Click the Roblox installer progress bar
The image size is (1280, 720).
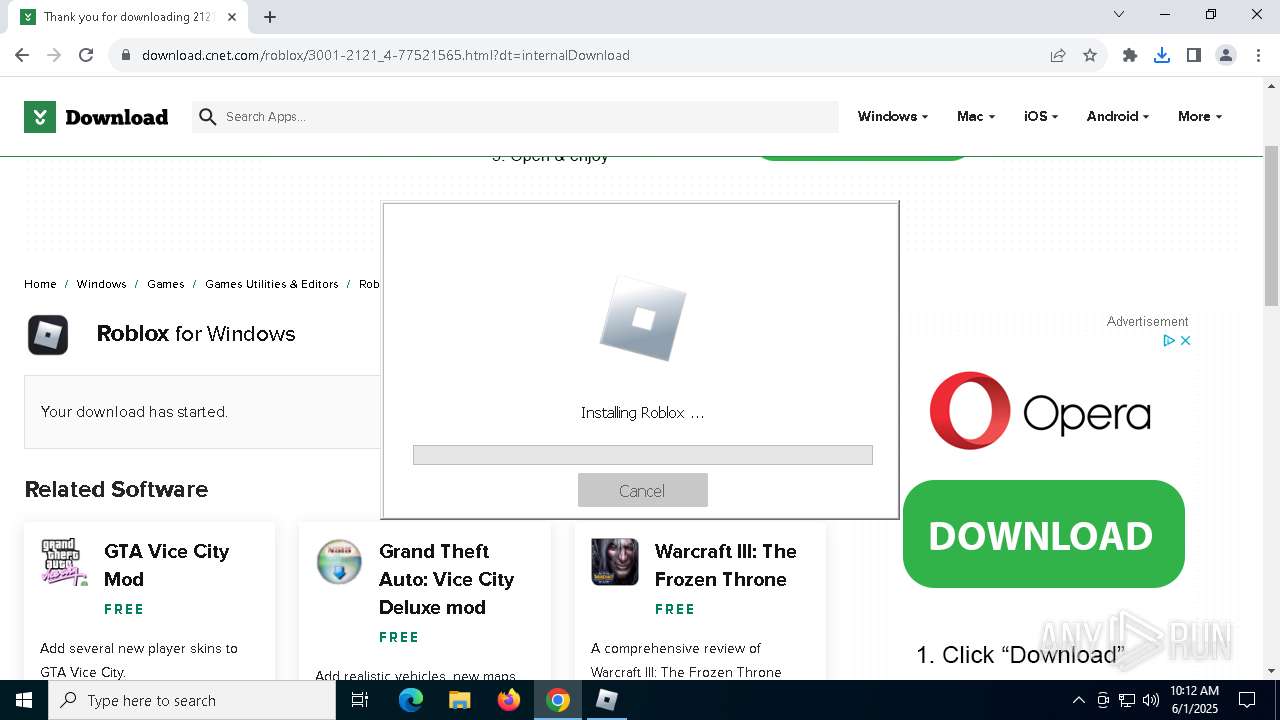[x=643, y=455]
